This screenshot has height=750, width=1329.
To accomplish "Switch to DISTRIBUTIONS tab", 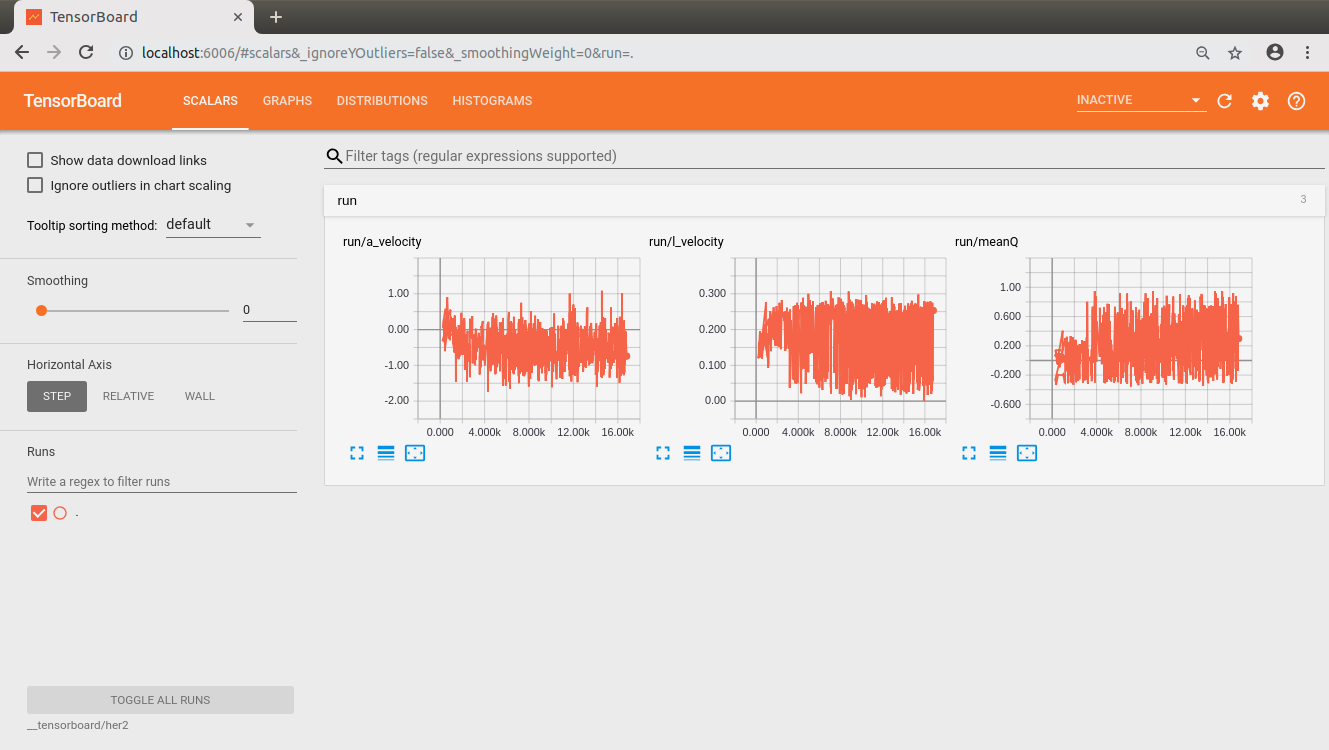I will [382, 101].
